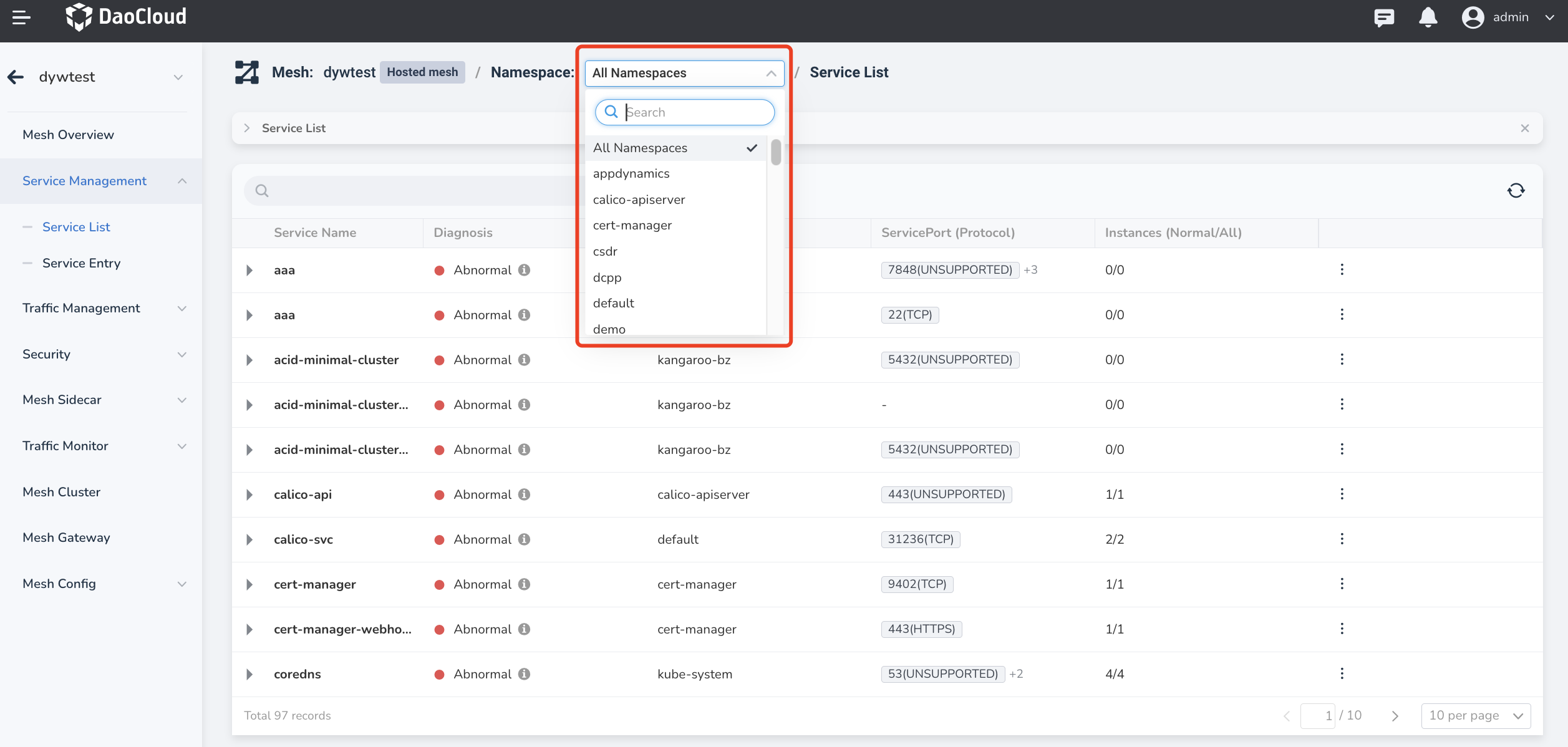Open more actions for acid-minimal-cluster row
This screenshot has height=747, width=1568.
tap(1342, 360)
